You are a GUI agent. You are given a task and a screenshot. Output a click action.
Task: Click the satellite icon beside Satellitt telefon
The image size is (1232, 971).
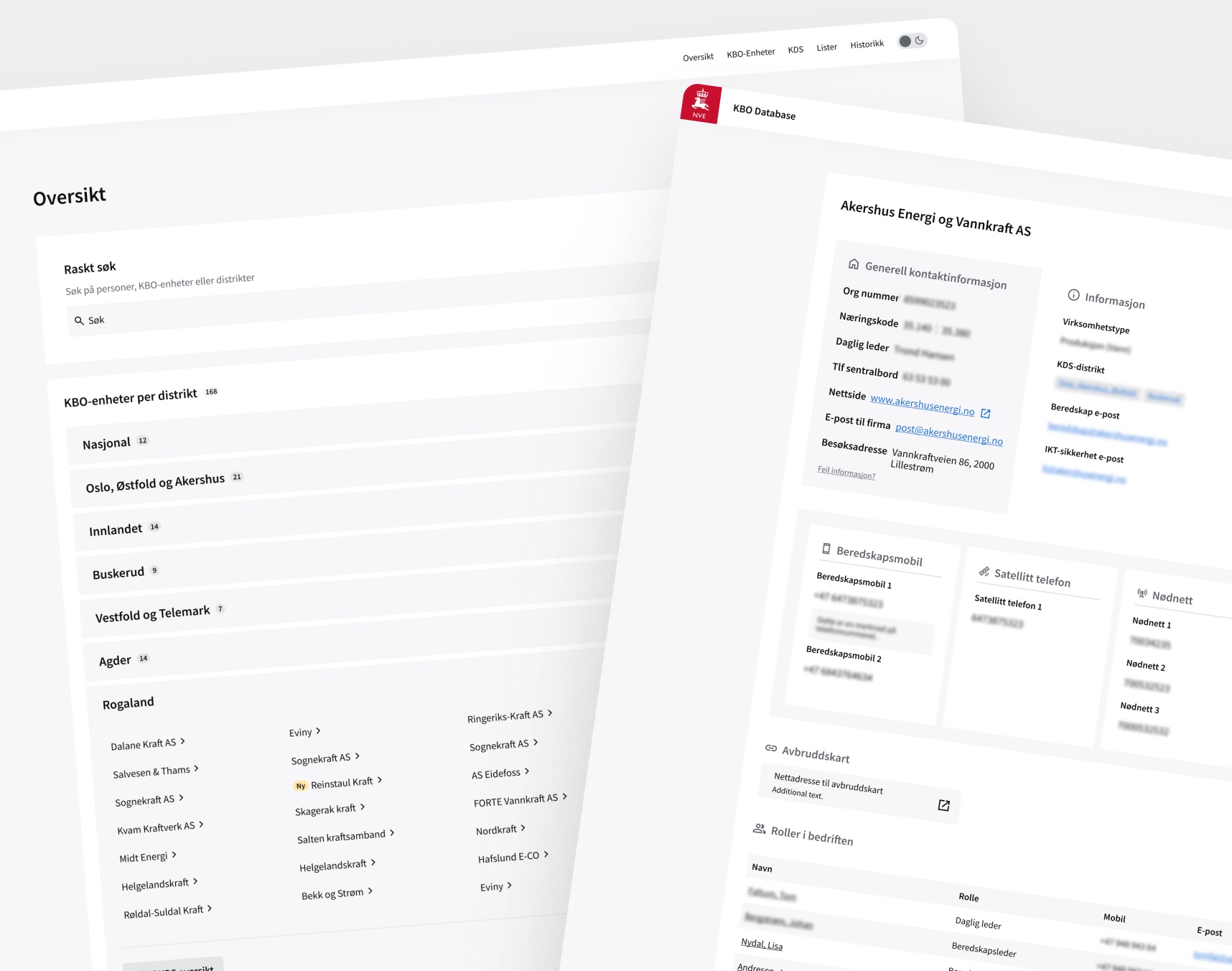point(984,572)
